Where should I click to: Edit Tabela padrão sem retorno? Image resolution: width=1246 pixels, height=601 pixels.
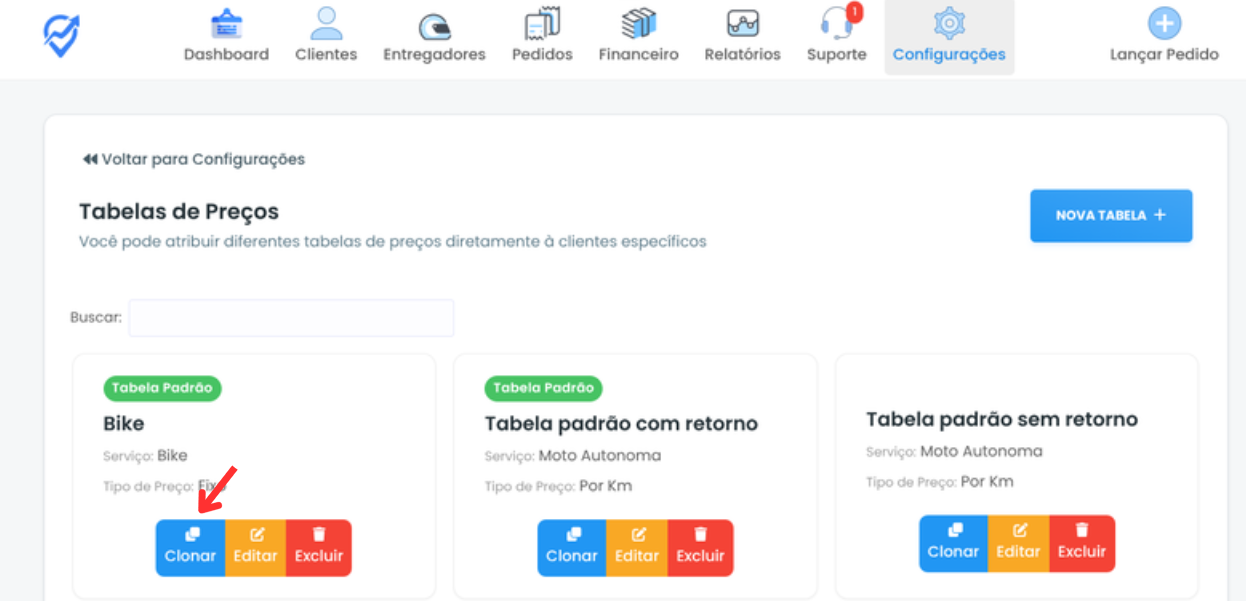1018,543
